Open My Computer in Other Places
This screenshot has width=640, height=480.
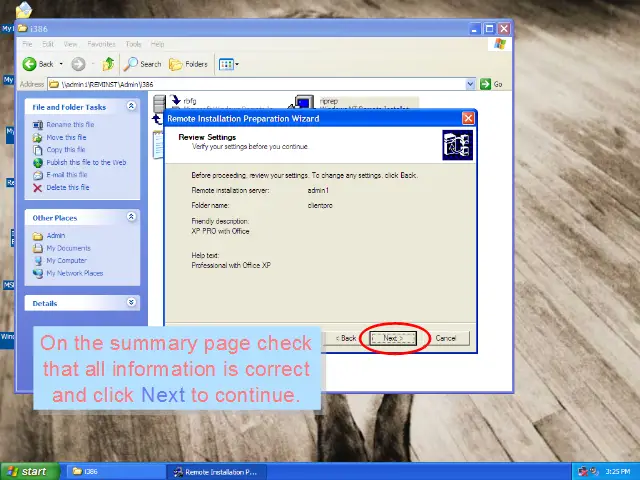[x=67, y=260]
